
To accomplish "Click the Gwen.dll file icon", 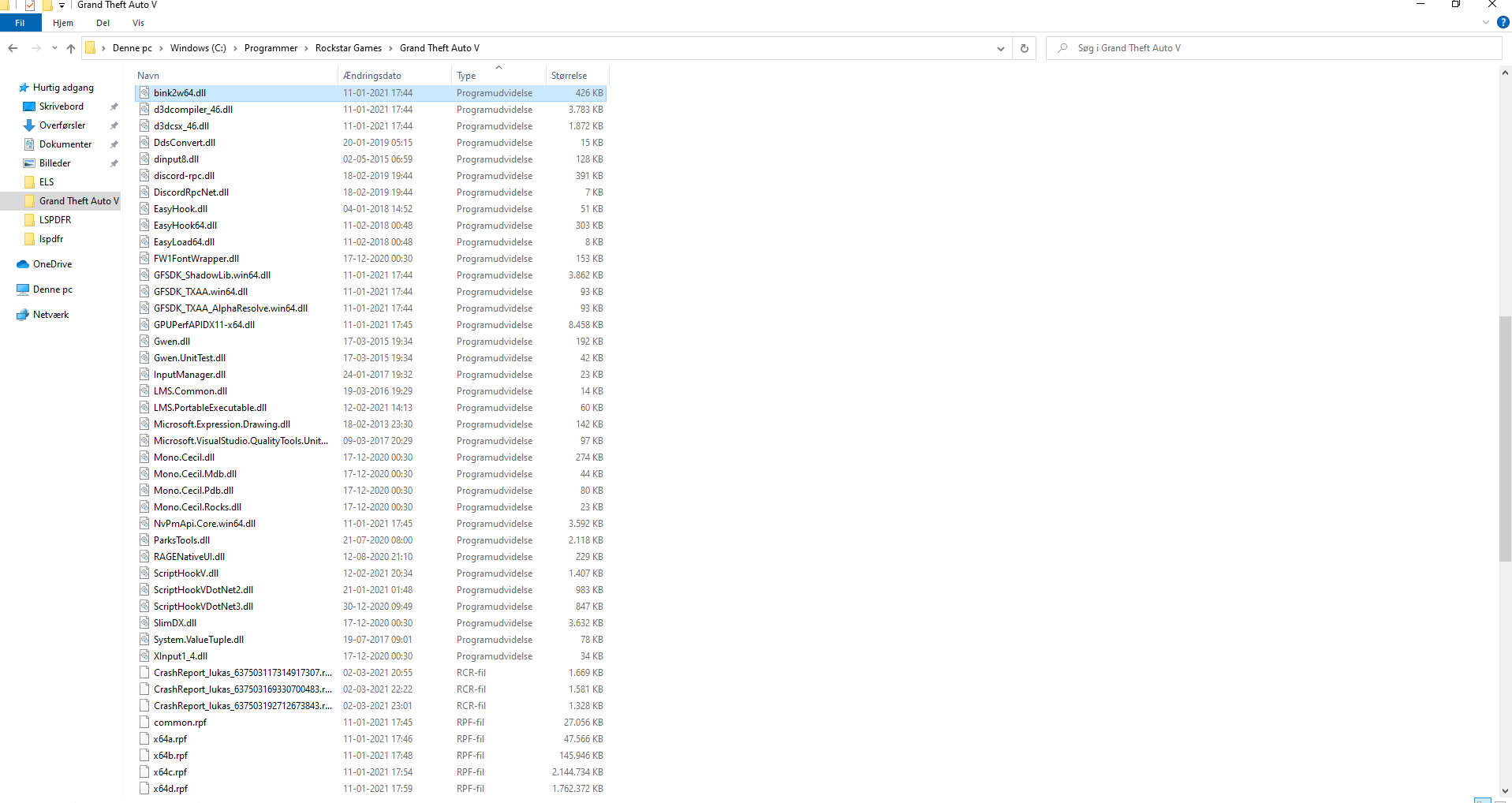I will (144, 342).
